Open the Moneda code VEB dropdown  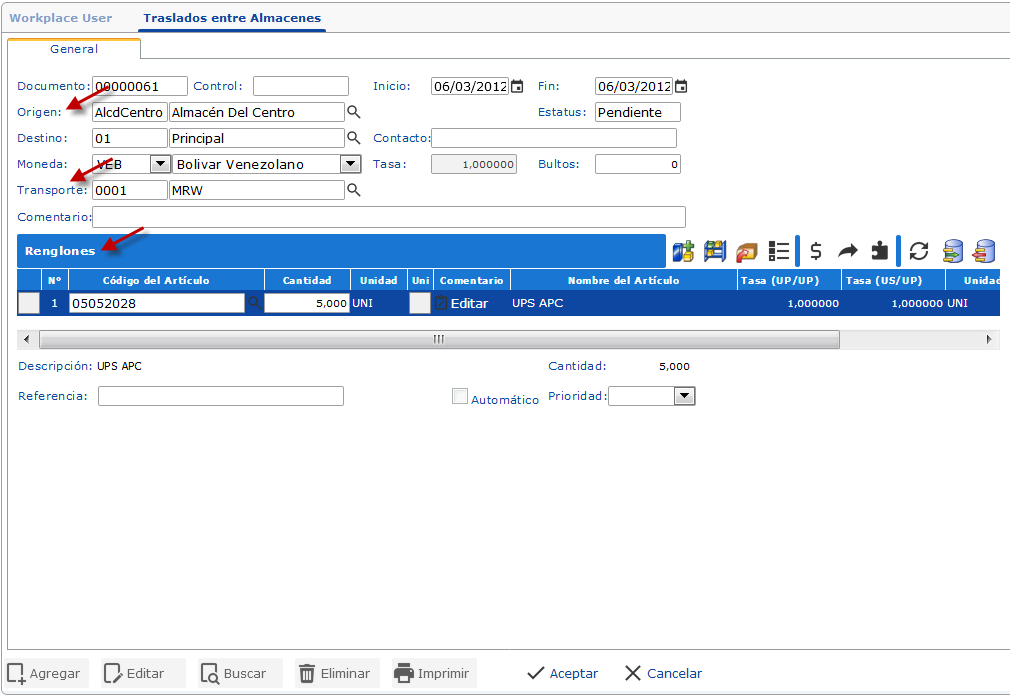159,164
